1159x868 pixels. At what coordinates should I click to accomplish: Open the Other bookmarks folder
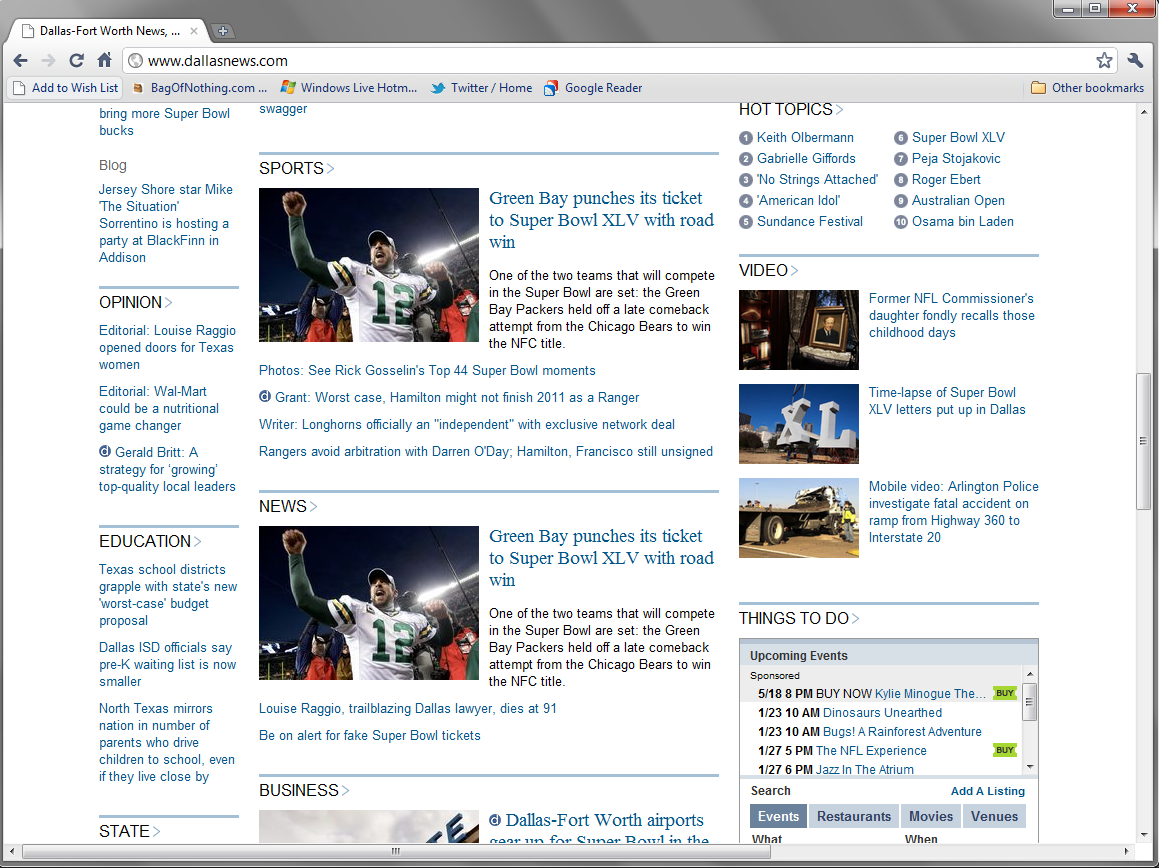tap(1087, 88)
